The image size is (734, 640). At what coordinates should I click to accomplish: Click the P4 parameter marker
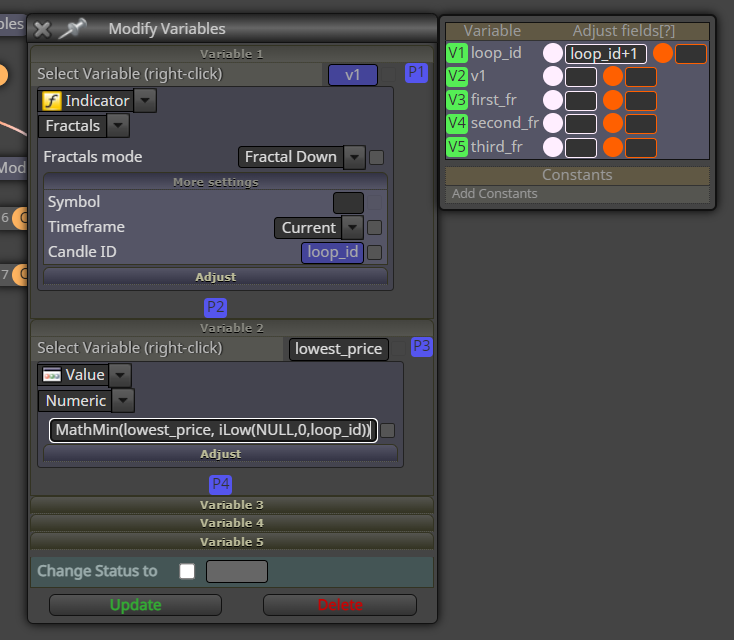coord(220,484)
